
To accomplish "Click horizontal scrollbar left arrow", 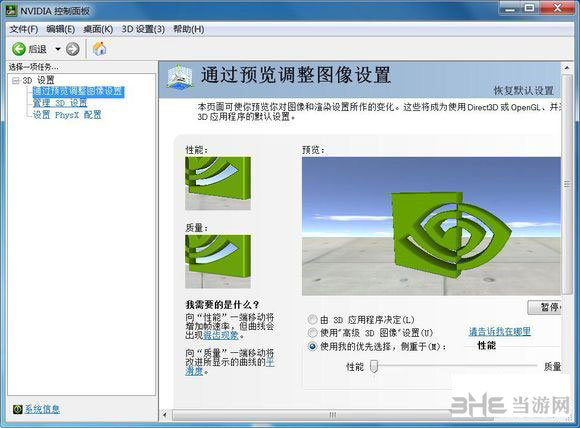I will click(x=165, y=415).
